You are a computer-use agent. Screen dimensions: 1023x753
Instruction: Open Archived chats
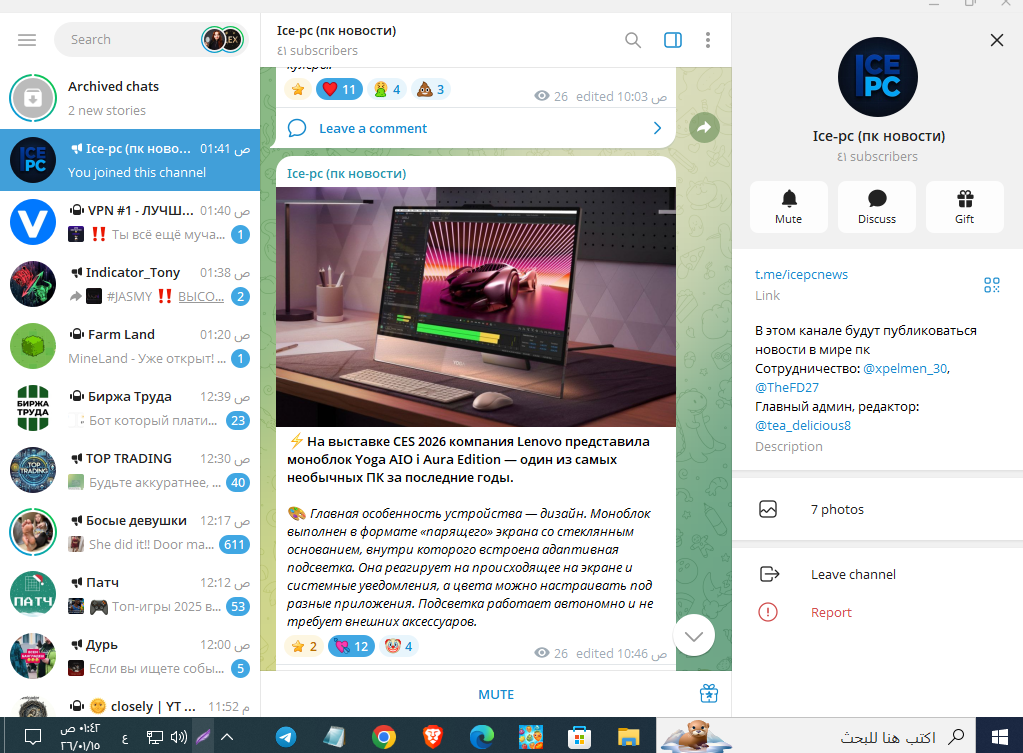point(130,98)
